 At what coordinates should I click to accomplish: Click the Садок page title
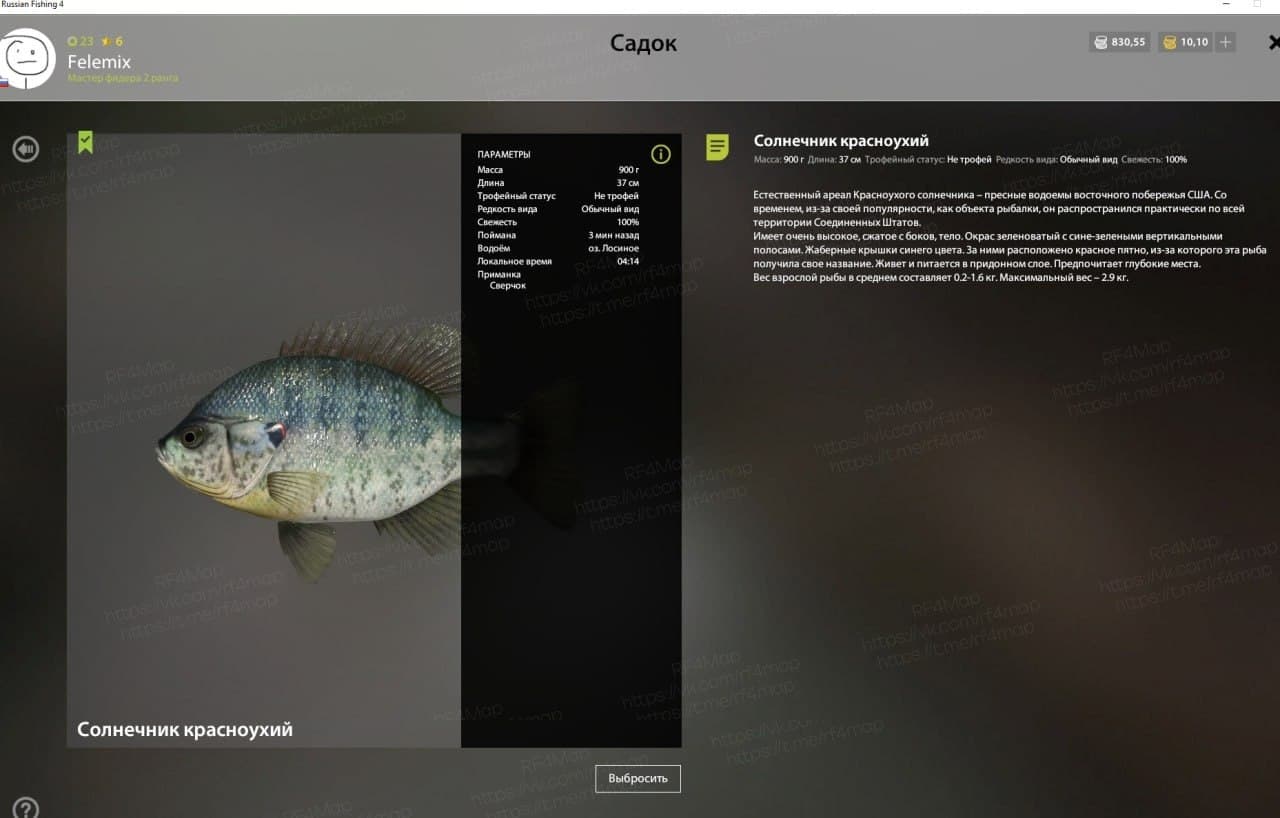[643, 43]
